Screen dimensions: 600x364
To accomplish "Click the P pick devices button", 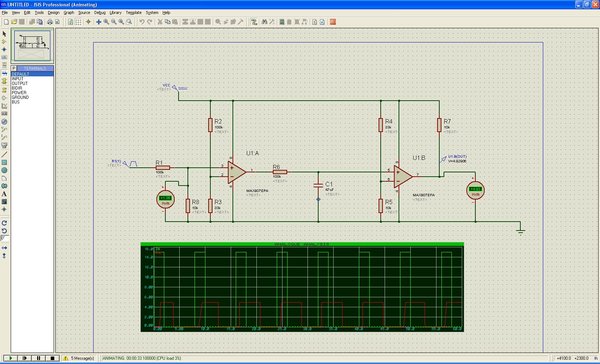I will click(14, 69).
